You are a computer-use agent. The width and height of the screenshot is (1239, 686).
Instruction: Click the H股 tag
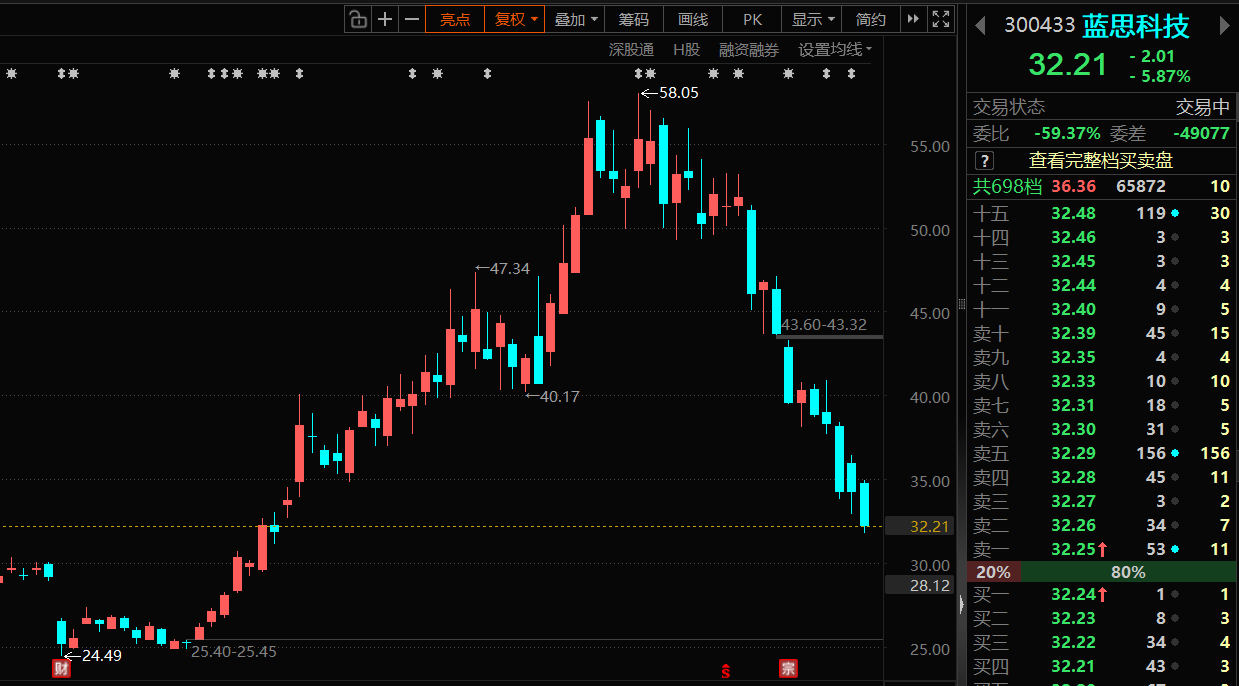click(x=686, y=49)
